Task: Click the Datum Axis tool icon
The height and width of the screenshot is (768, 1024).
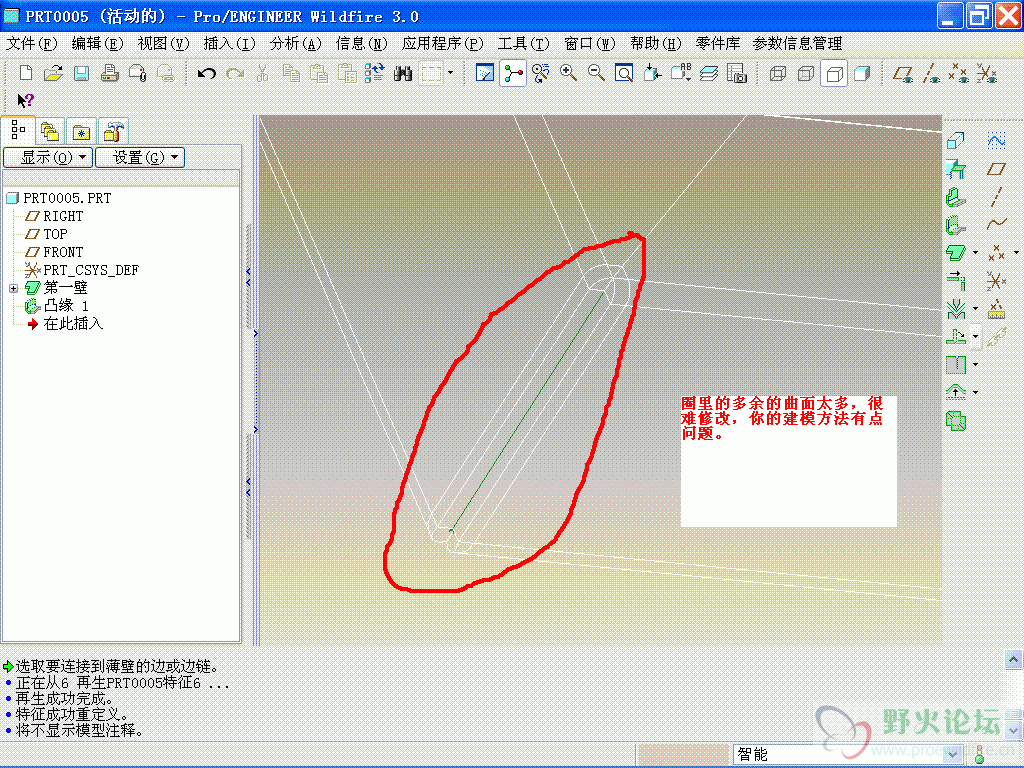Action: pyautogui.click(x=996, y=197)
